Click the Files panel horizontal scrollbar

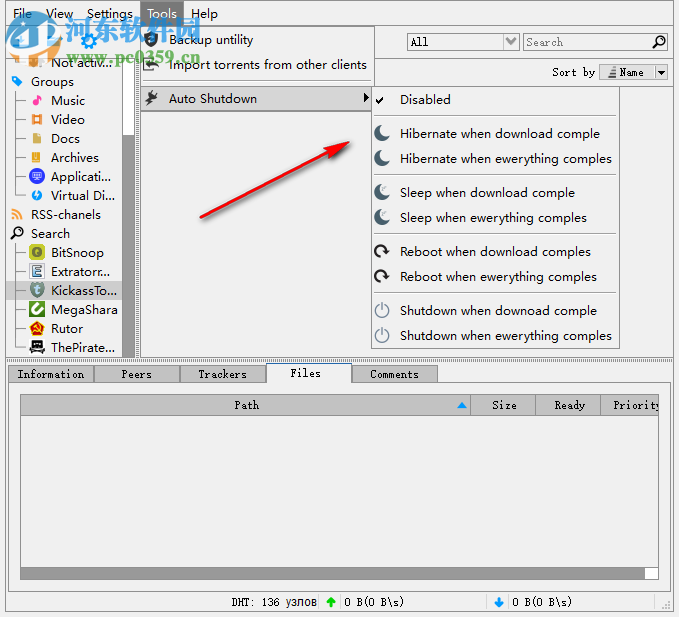[x=339, y=573]
